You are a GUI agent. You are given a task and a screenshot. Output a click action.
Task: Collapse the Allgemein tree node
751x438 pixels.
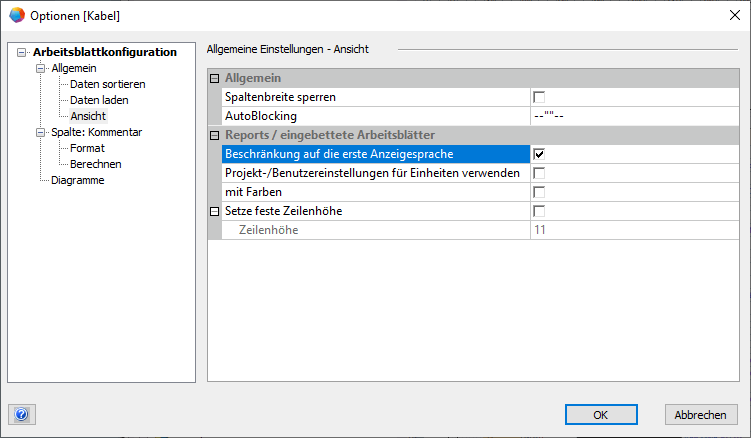tap(40, 68)
